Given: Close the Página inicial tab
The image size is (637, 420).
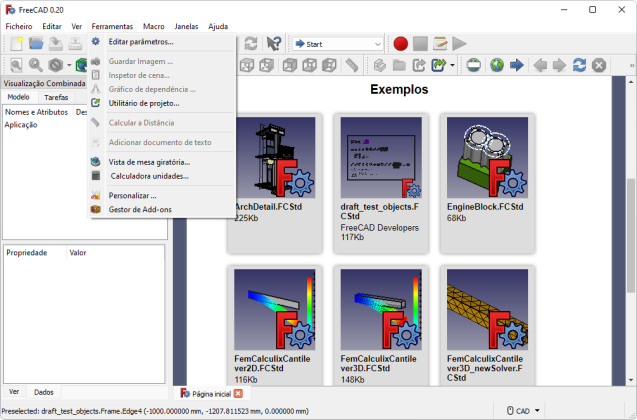Looking at the screenshot, I should (x=238, y=394).
